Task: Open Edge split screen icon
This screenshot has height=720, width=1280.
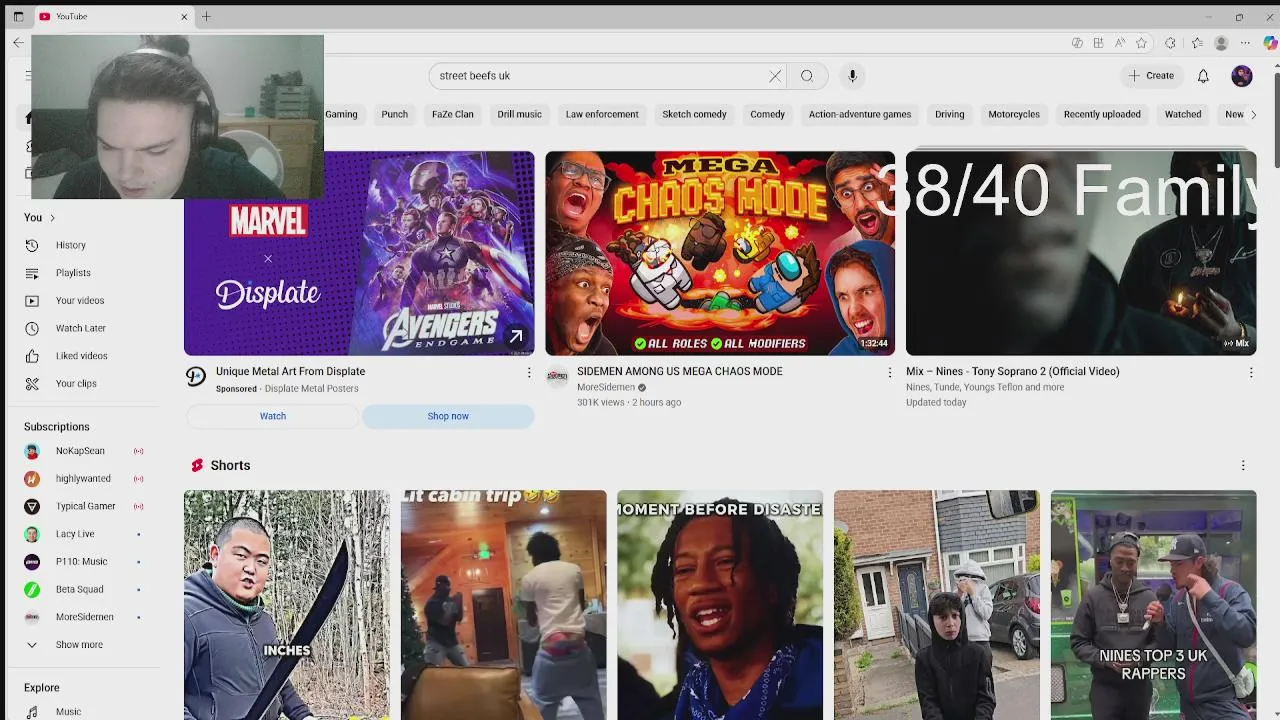Action: point(1098,43)
